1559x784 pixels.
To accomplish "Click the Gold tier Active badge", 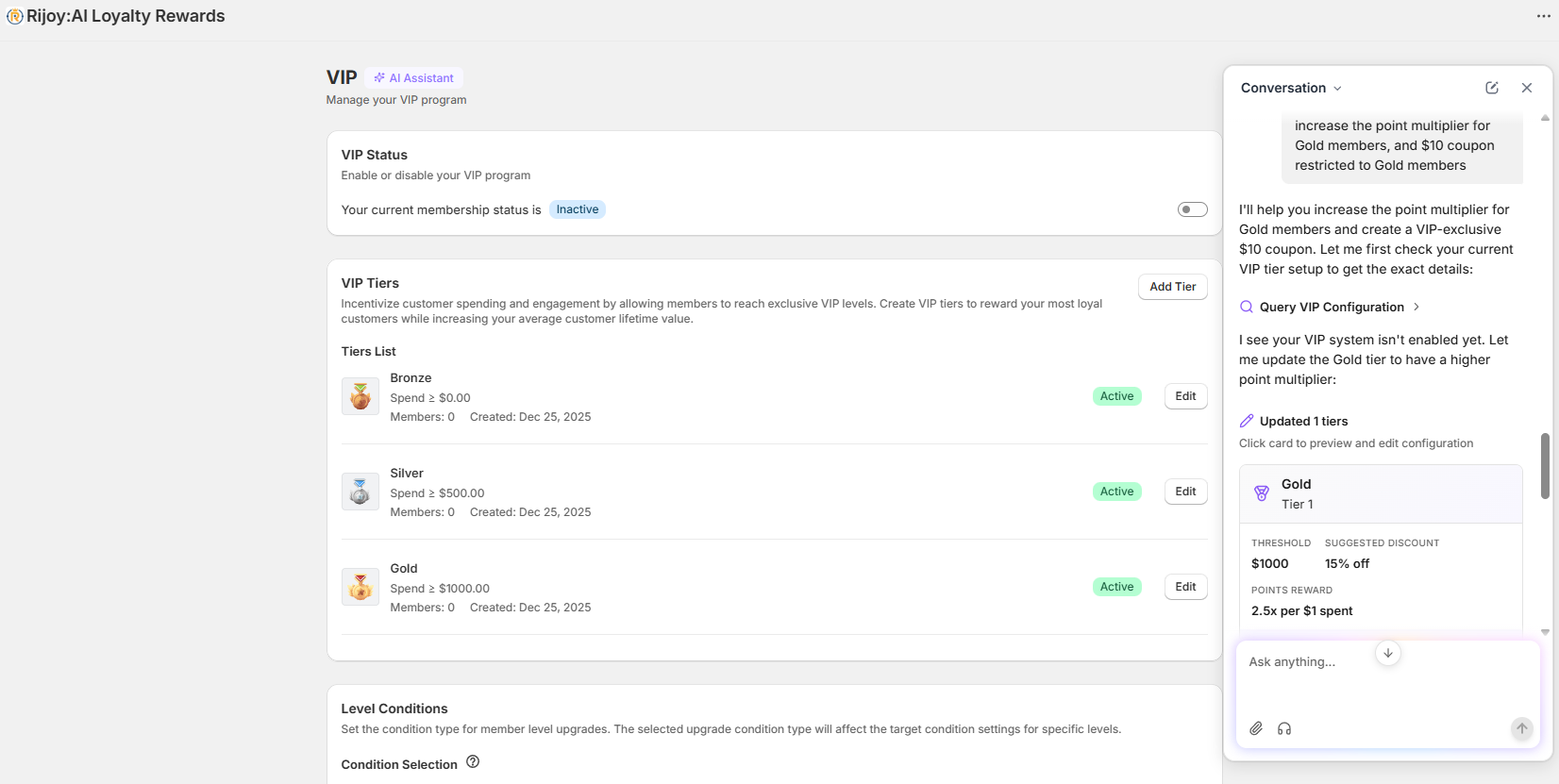I will tap(1117, 587).
